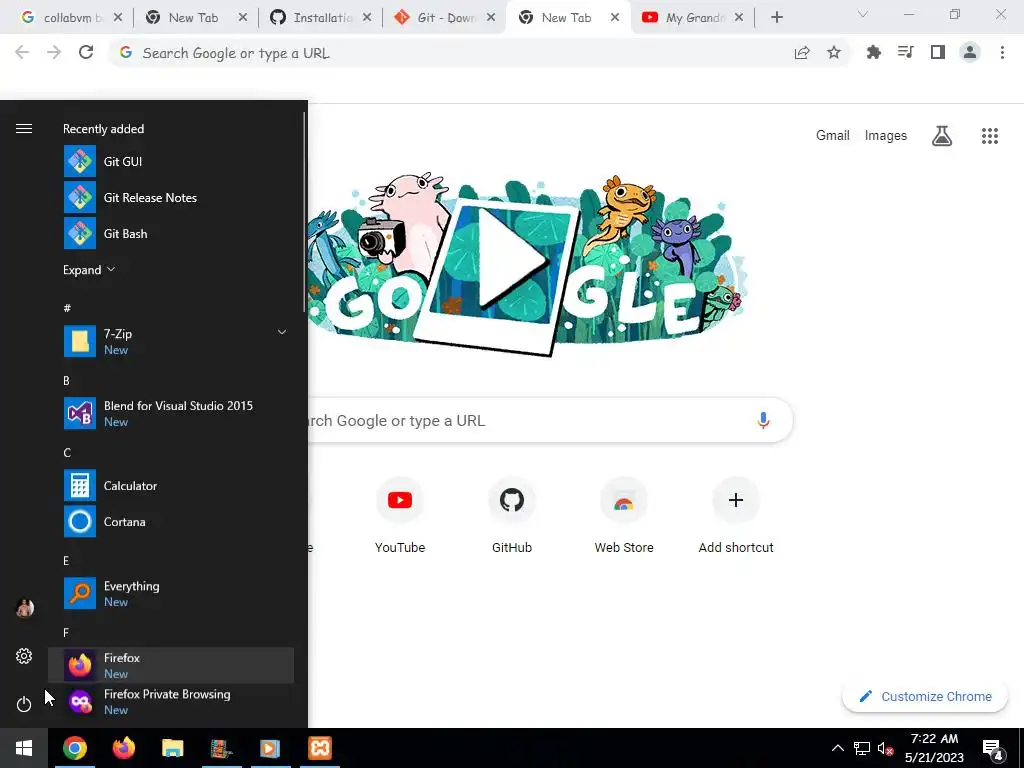Open File Explorer from the taskbar
The image size is (1024, 768).
coord(172,748)
